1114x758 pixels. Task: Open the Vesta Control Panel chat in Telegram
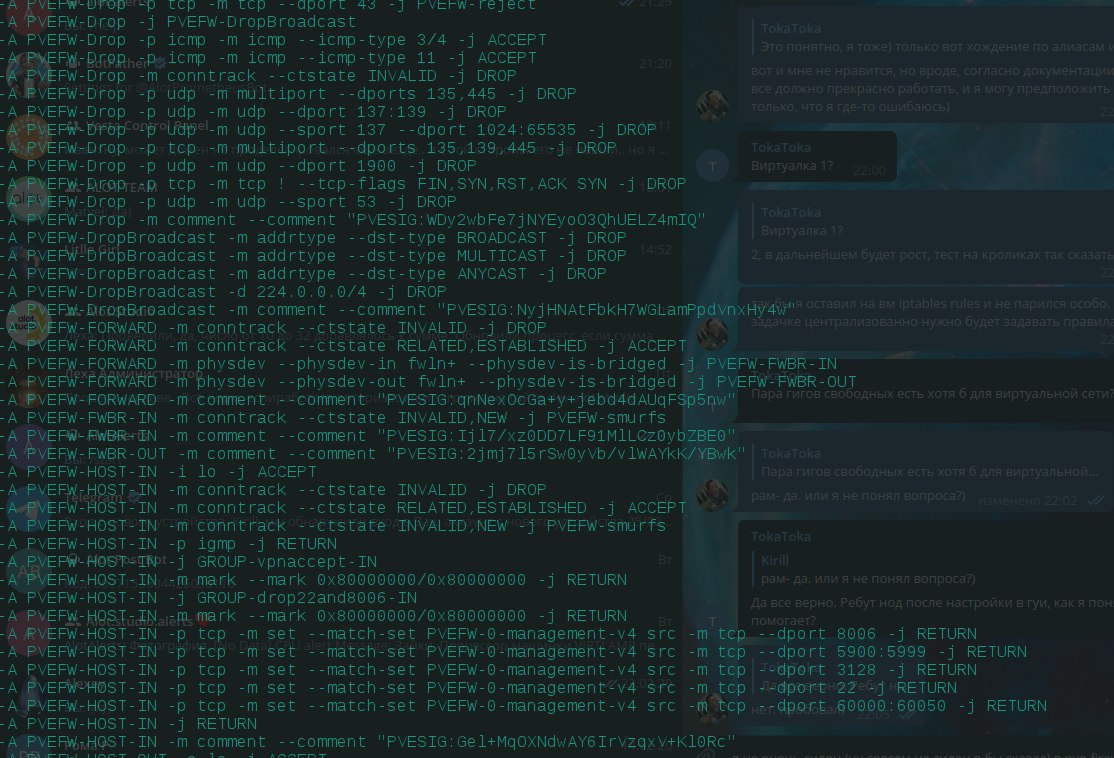tap(341, 137)
